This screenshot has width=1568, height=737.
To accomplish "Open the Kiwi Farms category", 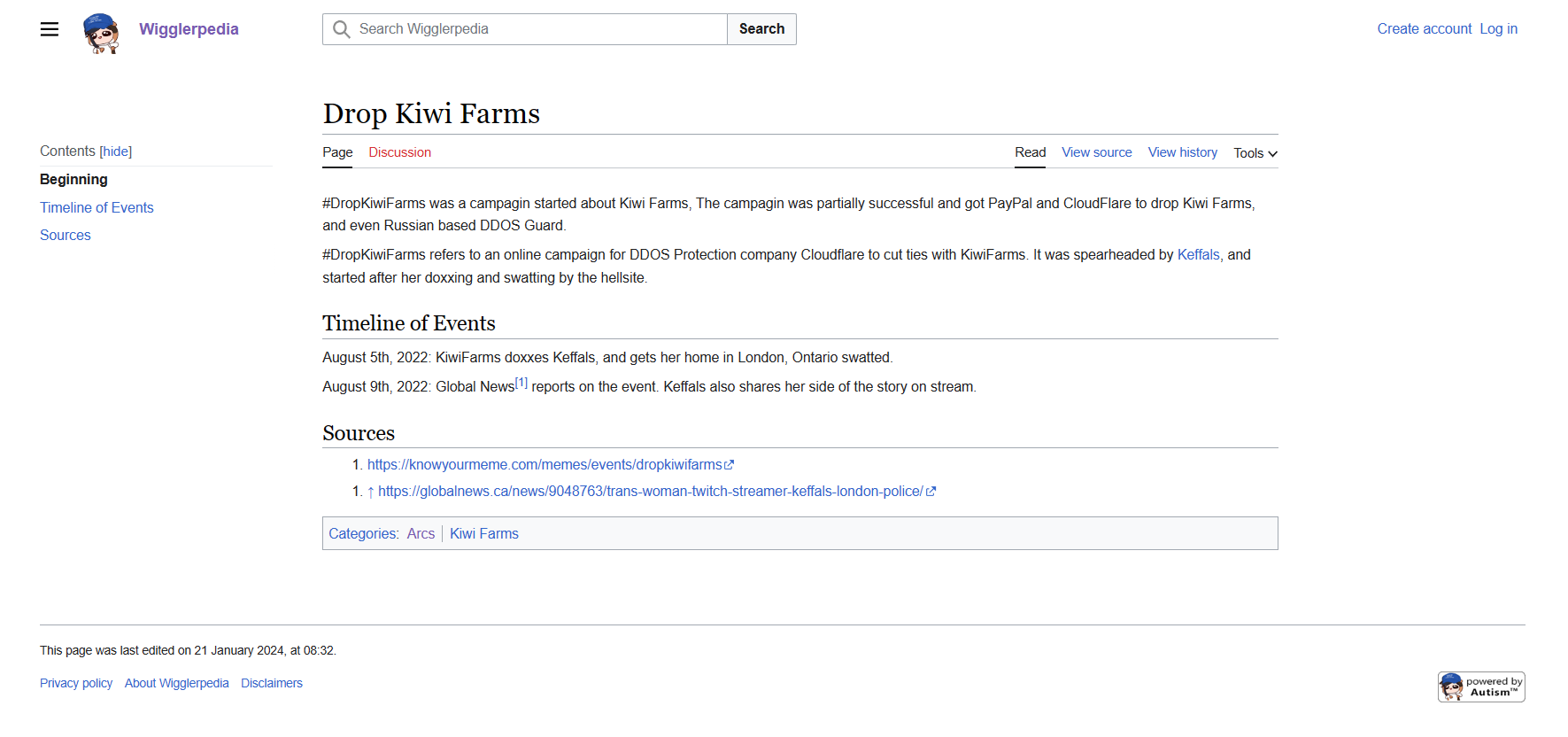I will click(484, 533).
